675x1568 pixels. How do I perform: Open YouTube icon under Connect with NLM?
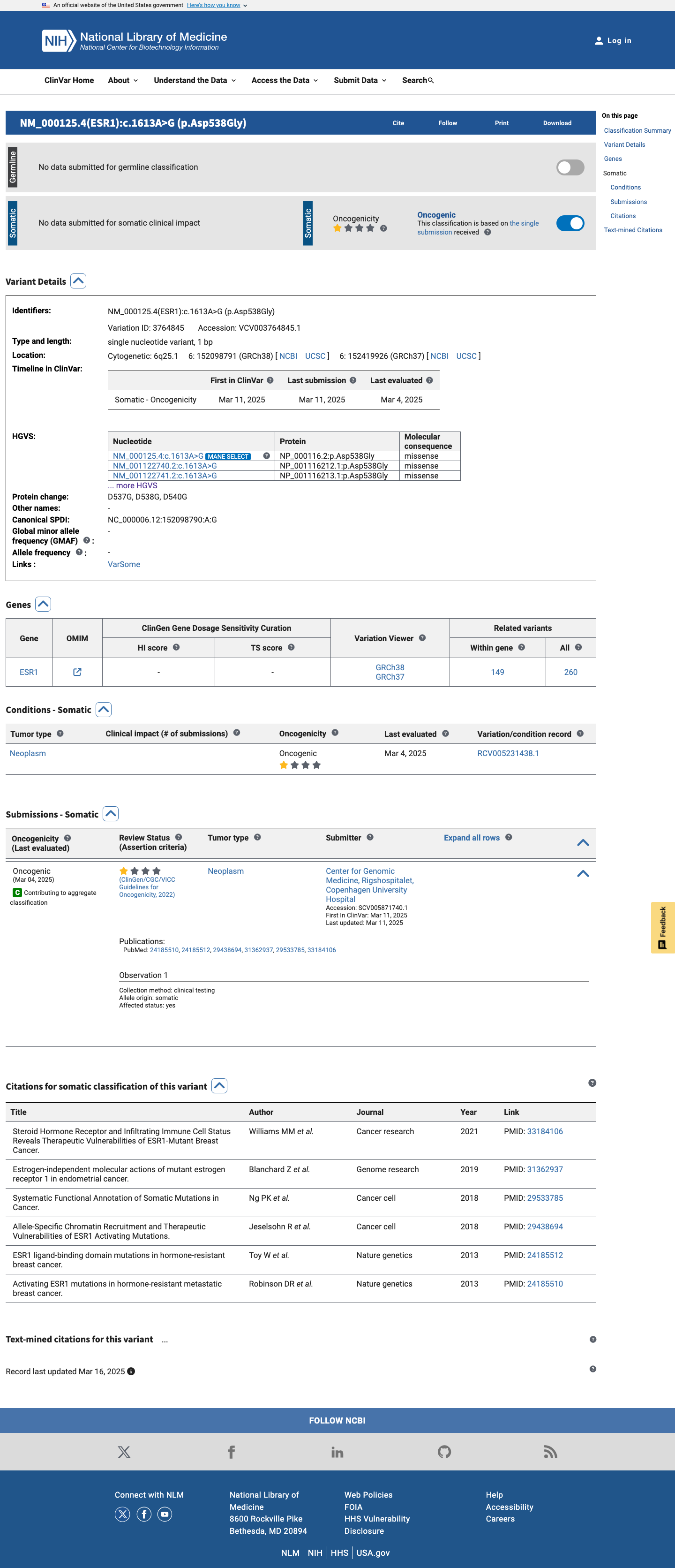tap(165, 1515)
